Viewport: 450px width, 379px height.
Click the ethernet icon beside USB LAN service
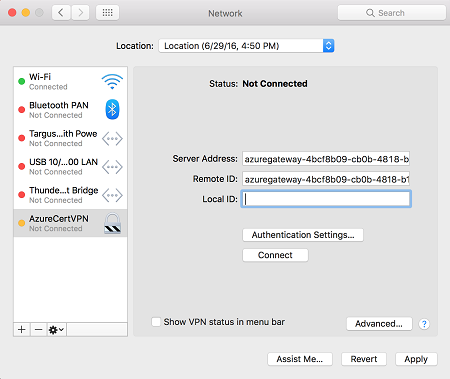tap(112, 167)
